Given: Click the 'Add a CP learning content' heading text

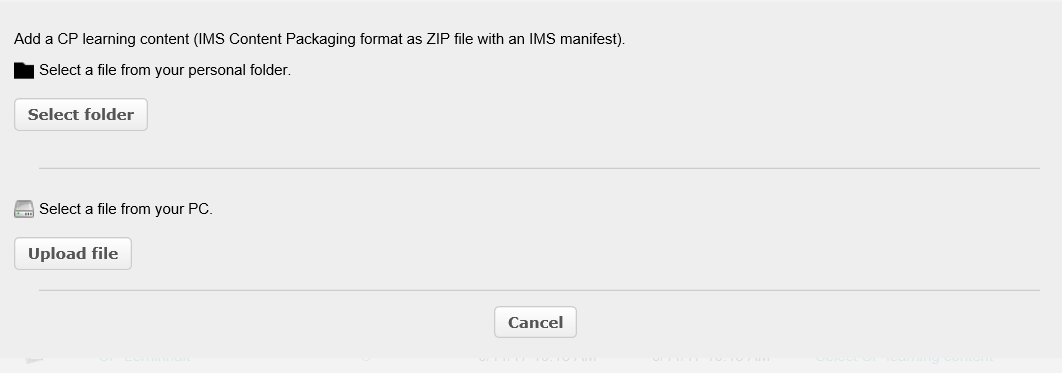Looking at the screenshot, I should coord(102,39).
